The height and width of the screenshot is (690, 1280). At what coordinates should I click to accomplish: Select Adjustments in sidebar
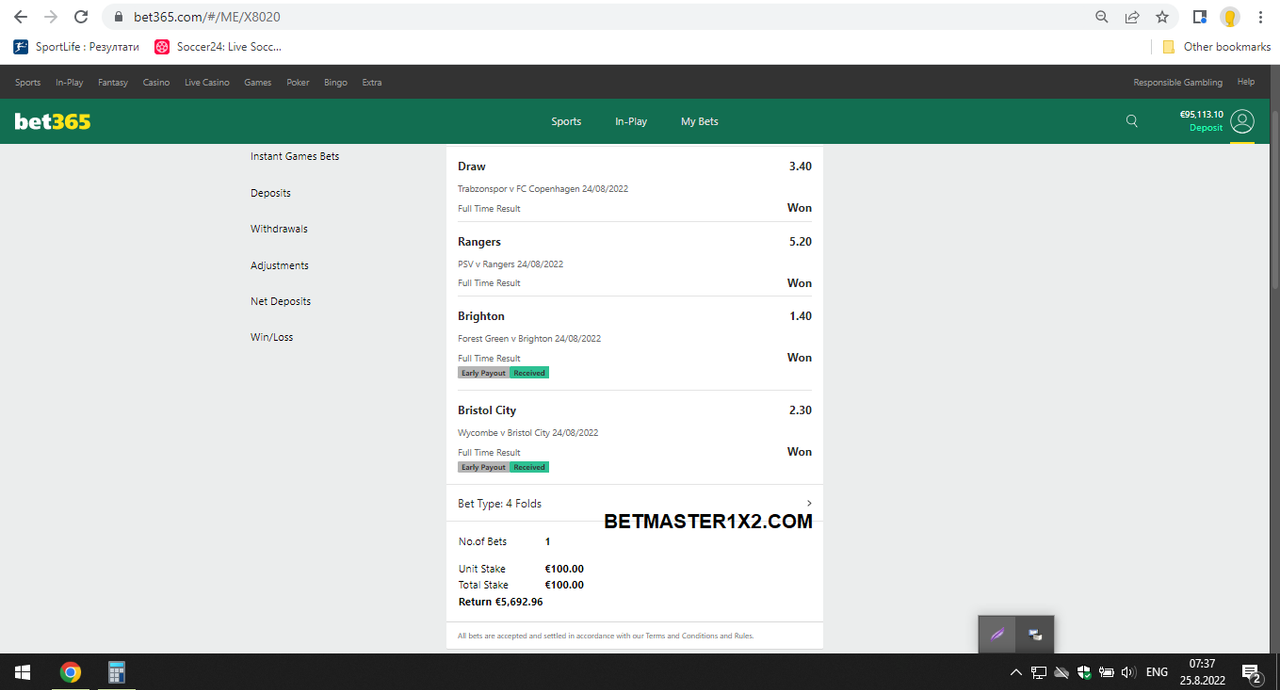click(280, 265)
